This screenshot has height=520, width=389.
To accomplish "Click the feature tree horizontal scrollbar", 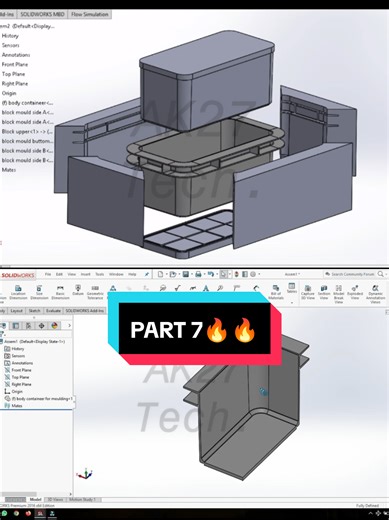I will 19,494.
